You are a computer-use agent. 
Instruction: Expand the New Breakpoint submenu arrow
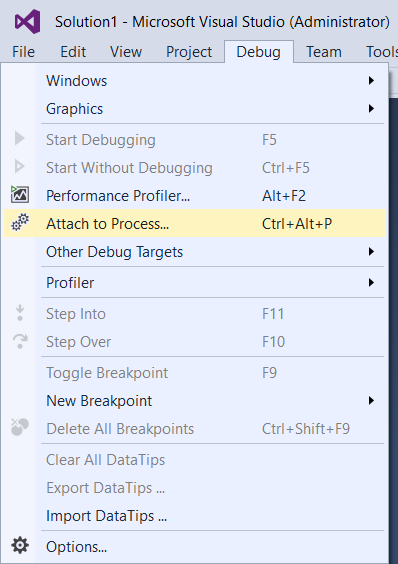[x=371, y=401]
